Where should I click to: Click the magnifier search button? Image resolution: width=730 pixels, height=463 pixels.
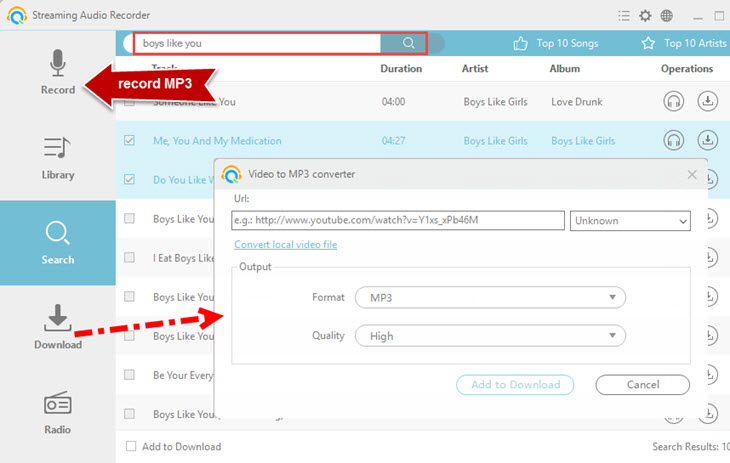click(x=408, y=43)
